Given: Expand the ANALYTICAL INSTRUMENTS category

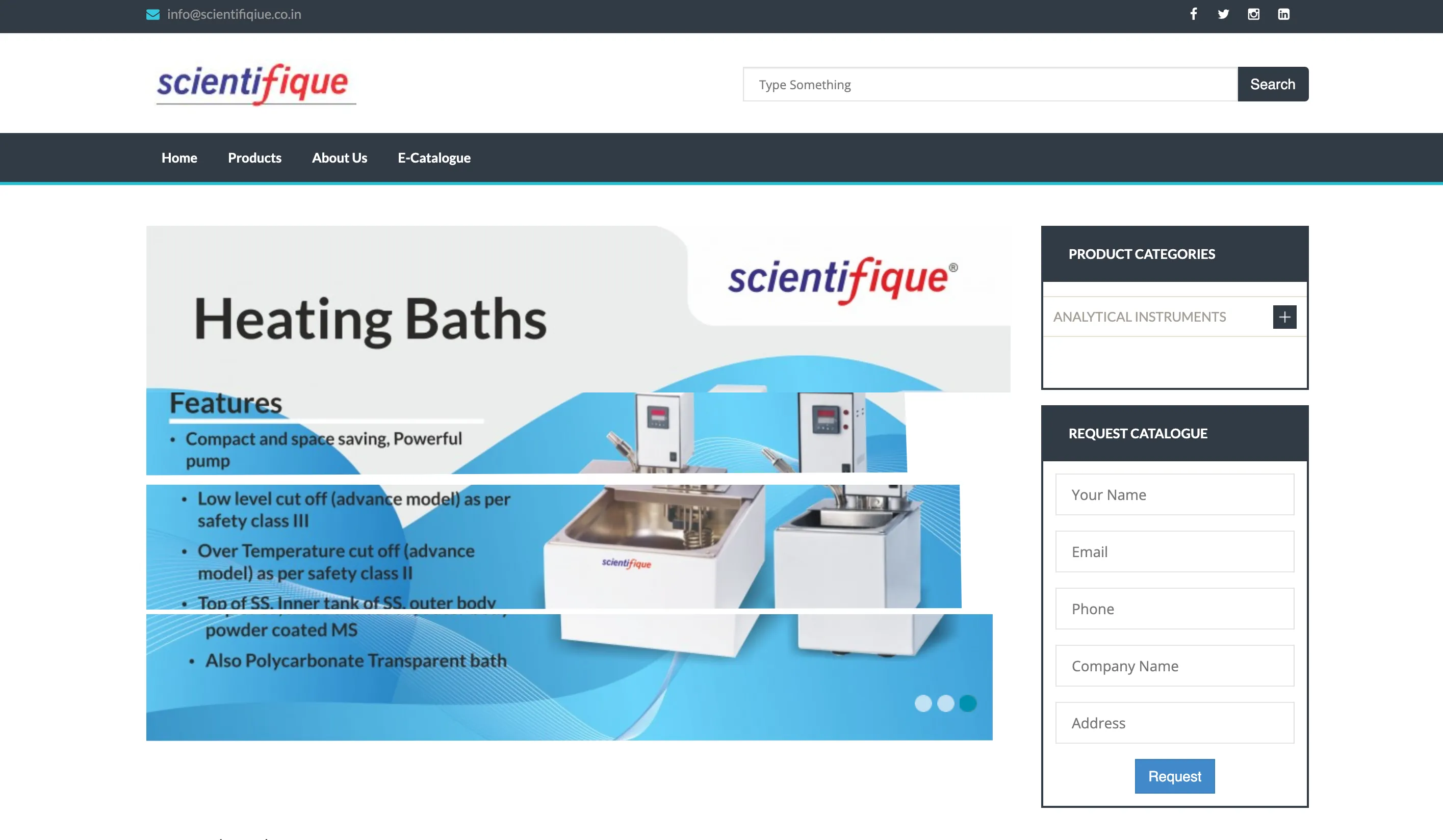Looking at the screenshot, I should tap(1284, 317).
